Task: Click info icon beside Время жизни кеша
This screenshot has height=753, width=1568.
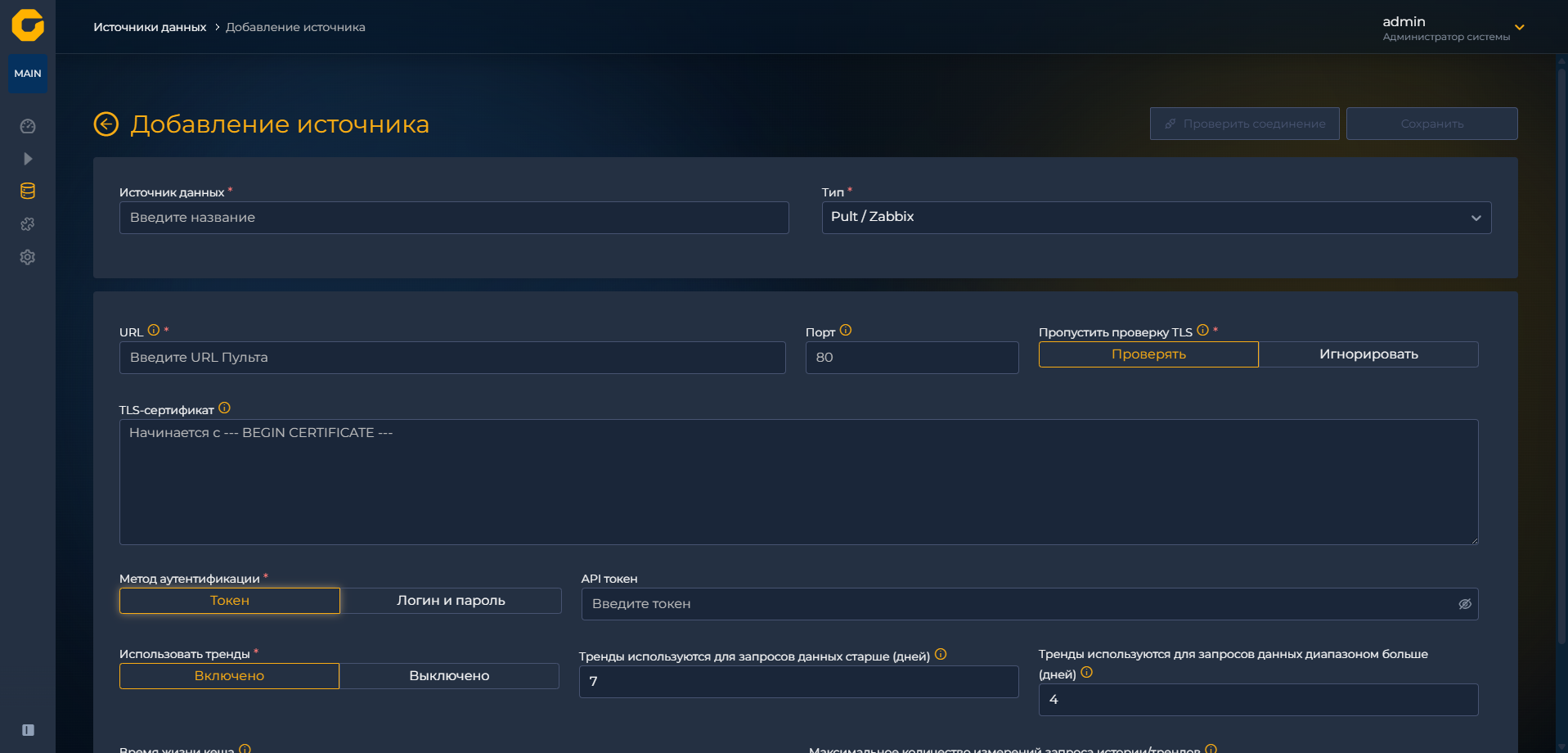Action: click(245, 749)
